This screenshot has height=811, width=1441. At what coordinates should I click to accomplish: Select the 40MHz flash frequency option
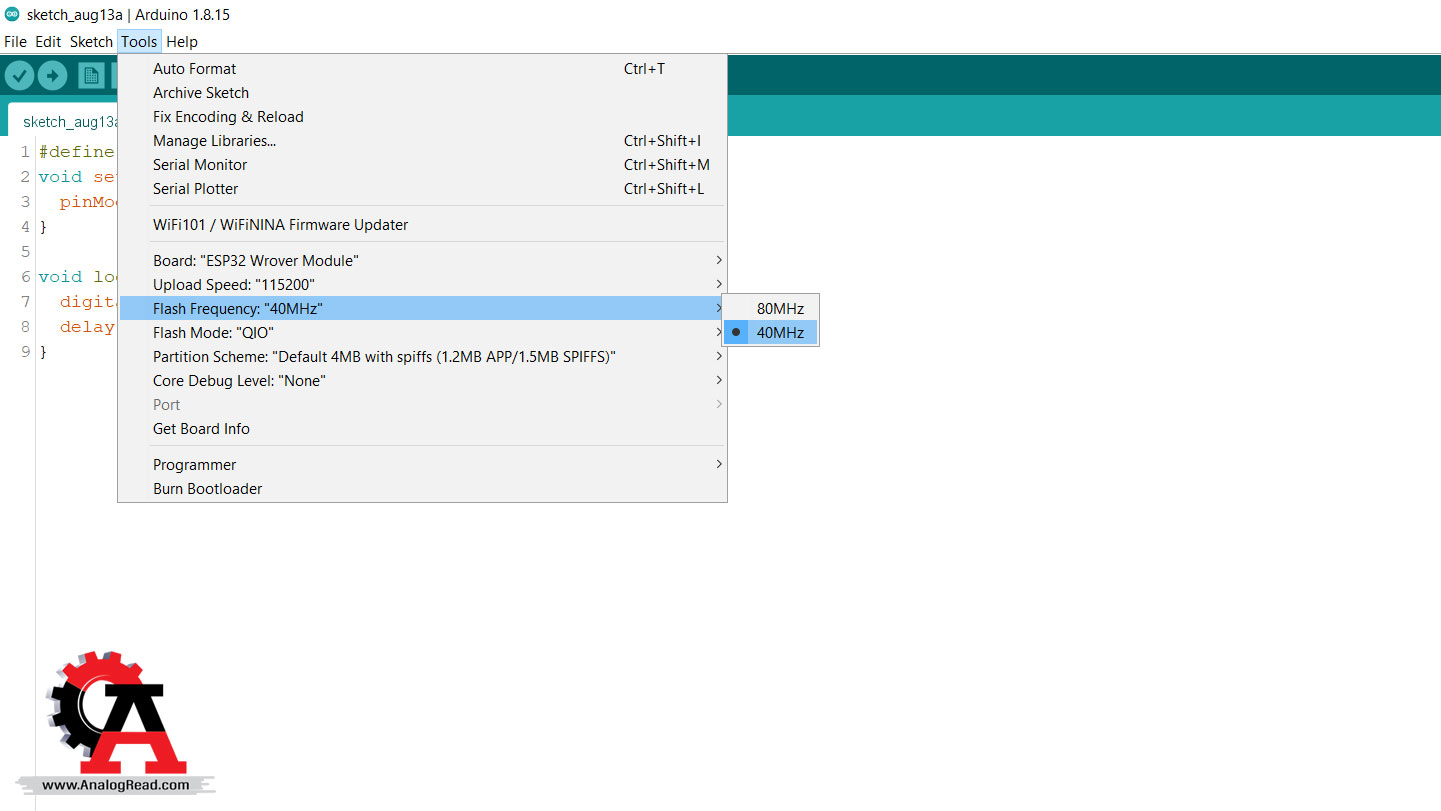point(770,332)
